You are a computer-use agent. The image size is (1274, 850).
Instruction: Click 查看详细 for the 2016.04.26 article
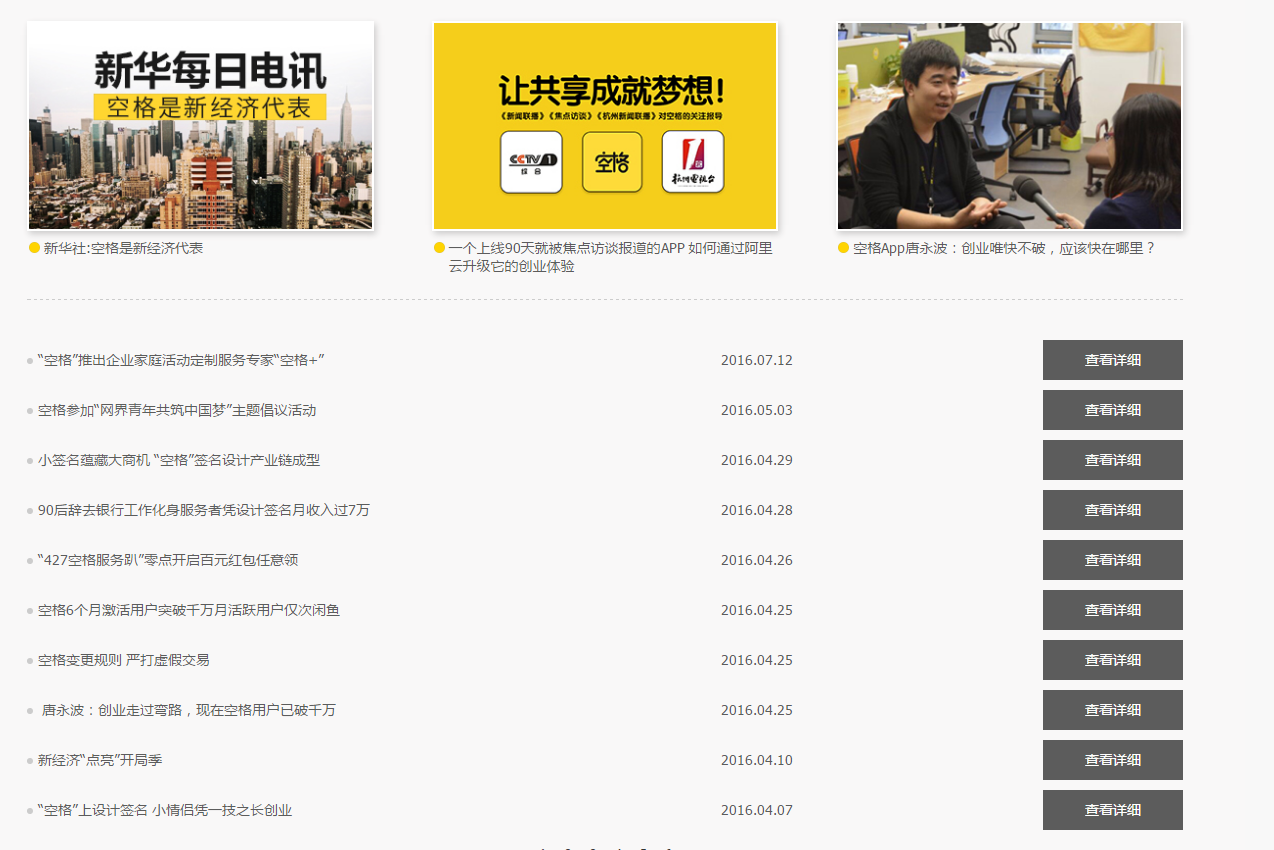click(x=1113, y=560)
